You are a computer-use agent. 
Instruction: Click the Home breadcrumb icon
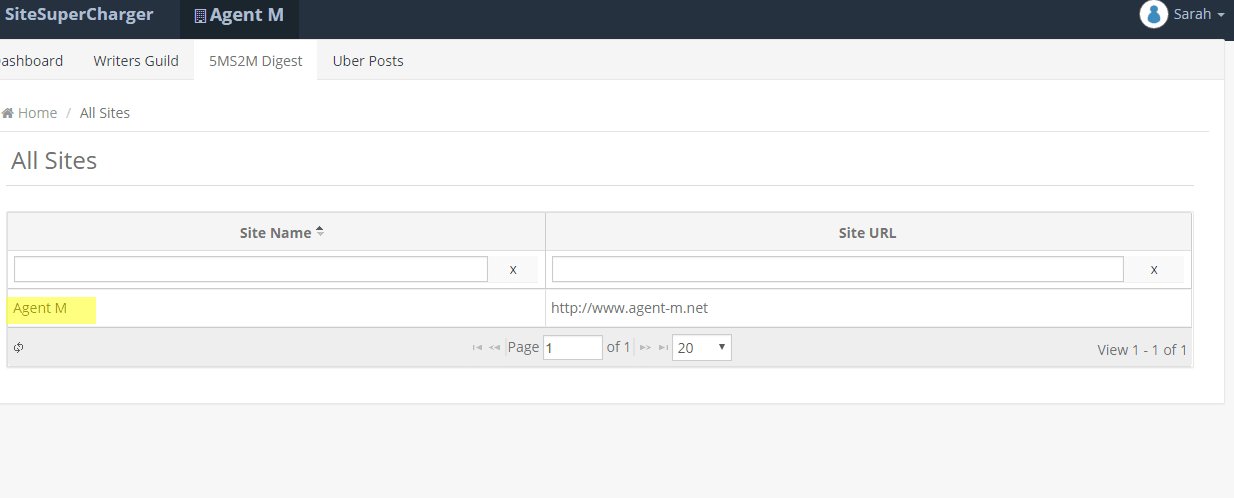[7, 113]
